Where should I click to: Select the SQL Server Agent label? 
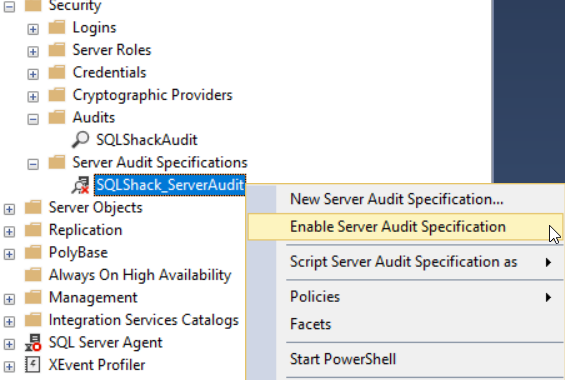[106, 343]
